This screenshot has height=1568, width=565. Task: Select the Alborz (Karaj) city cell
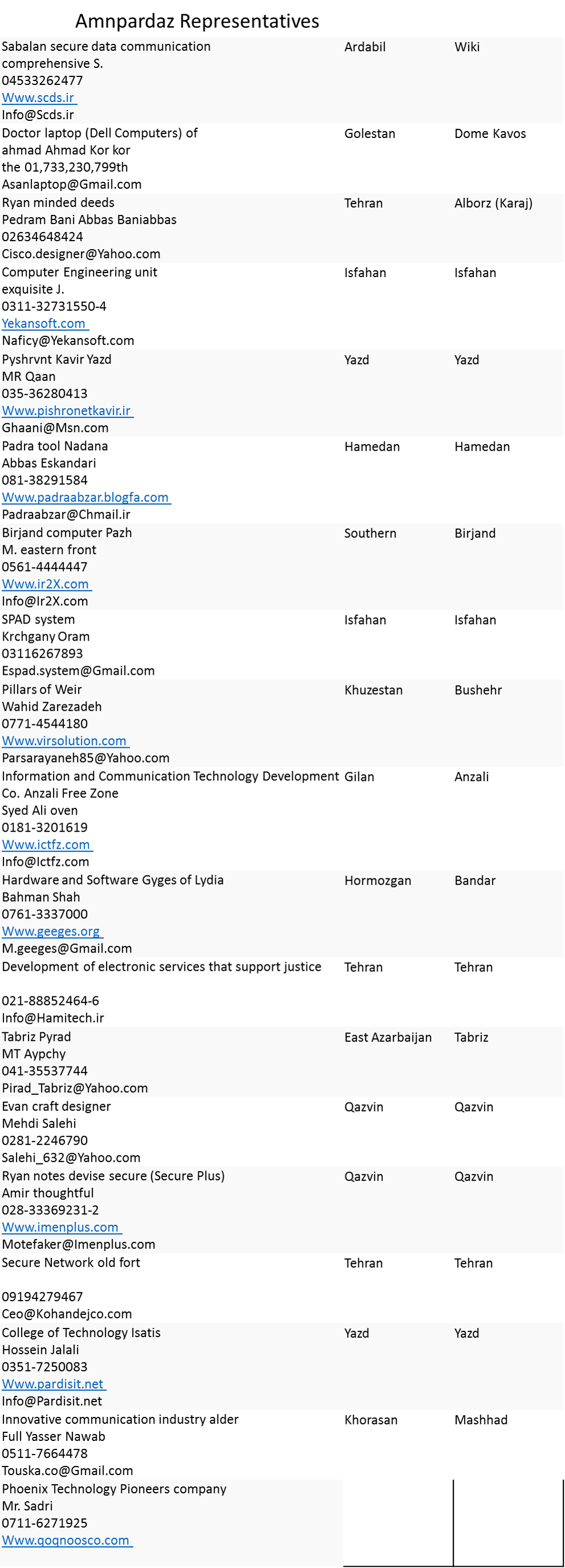pyautogui.click(x=493, y=203)
